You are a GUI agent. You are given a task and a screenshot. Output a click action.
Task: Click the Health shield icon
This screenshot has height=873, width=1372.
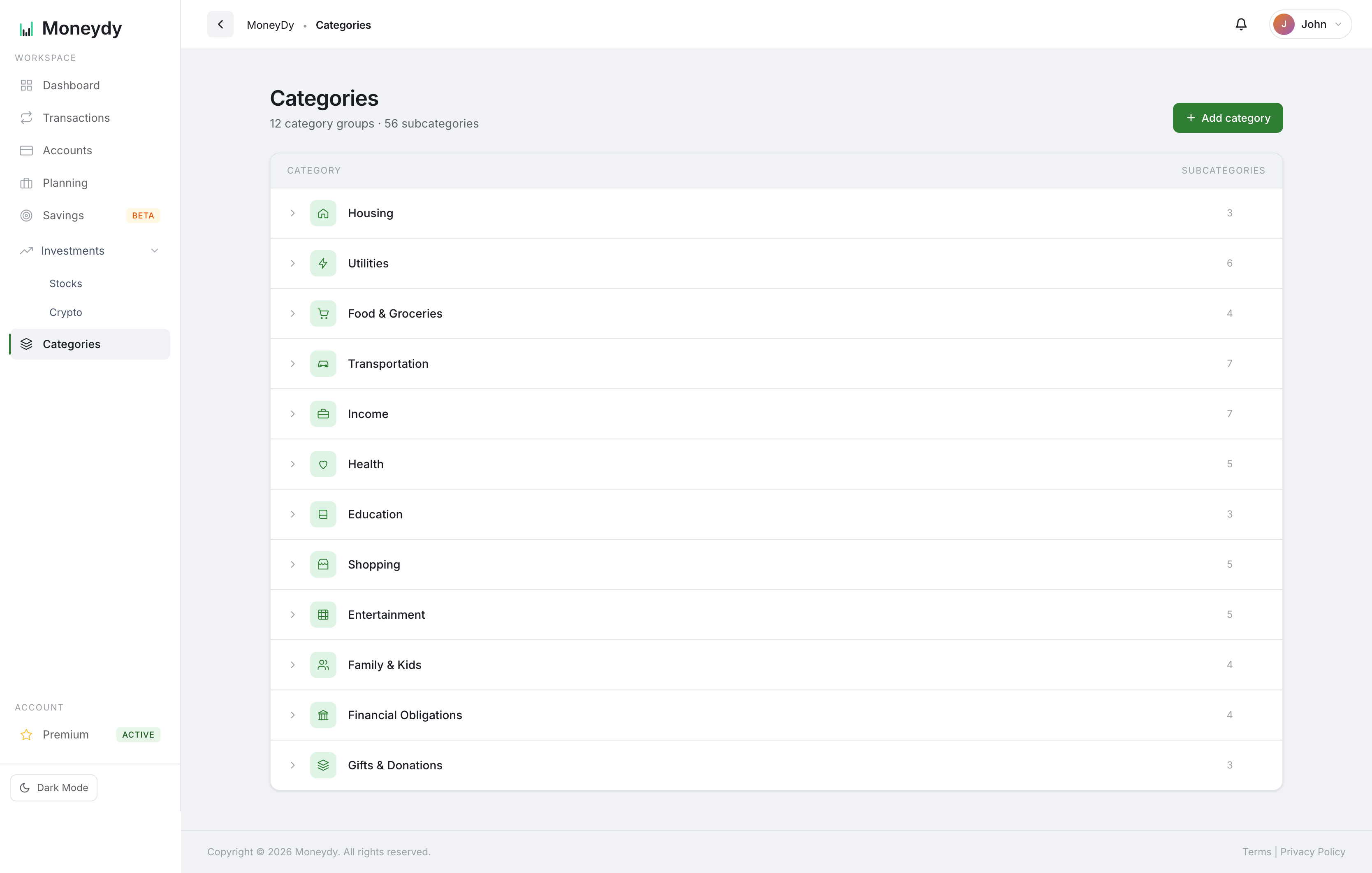click(323, 464)
